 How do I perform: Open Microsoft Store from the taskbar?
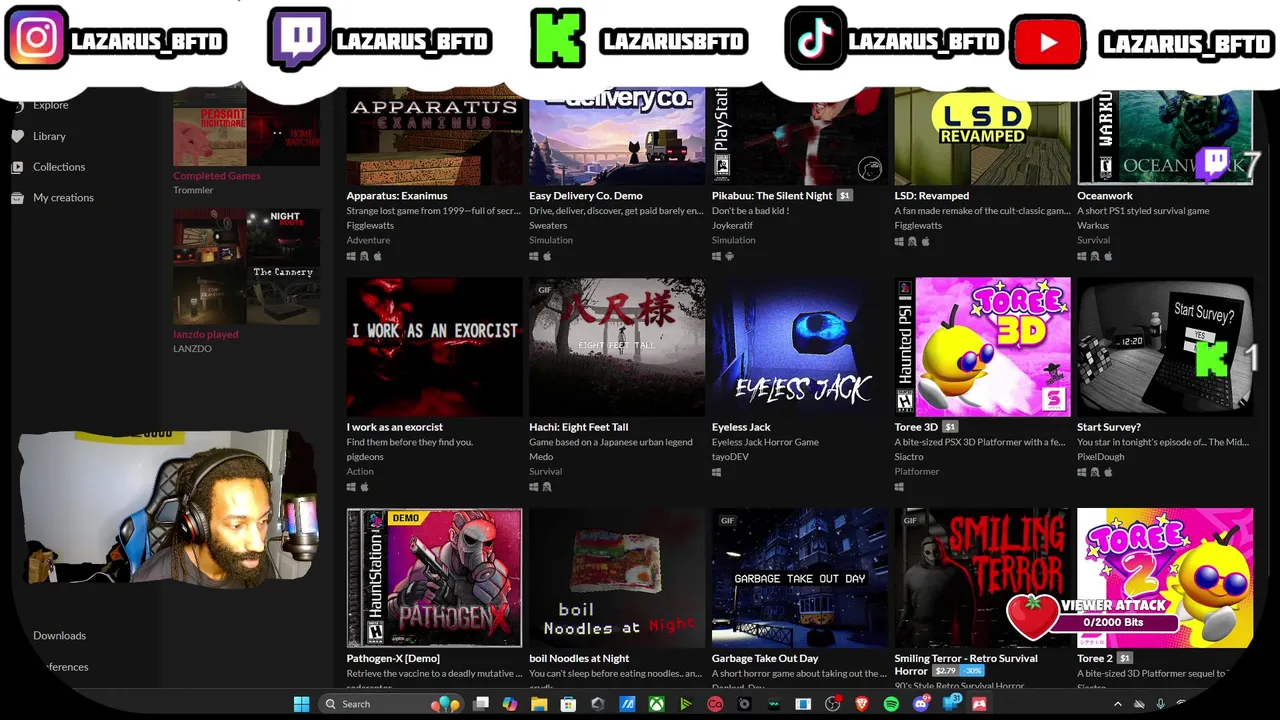point(568,704)
